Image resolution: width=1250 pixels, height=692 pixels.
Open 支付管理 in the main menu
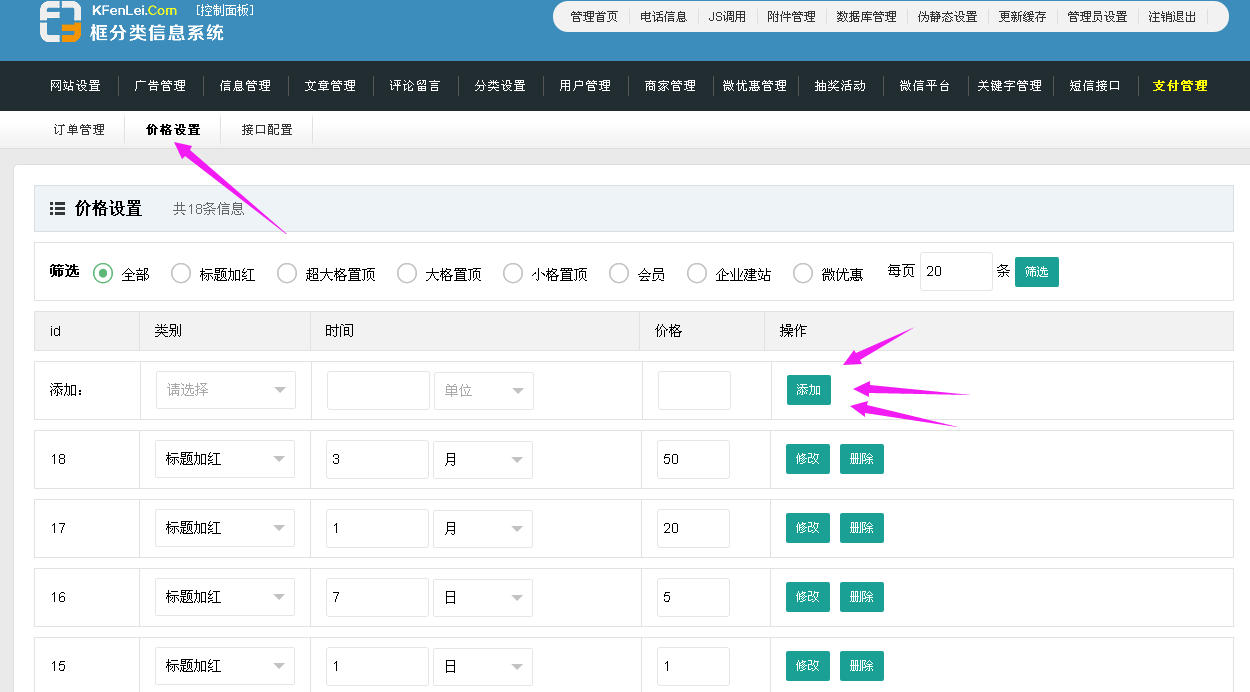[x=1180, y=86]
